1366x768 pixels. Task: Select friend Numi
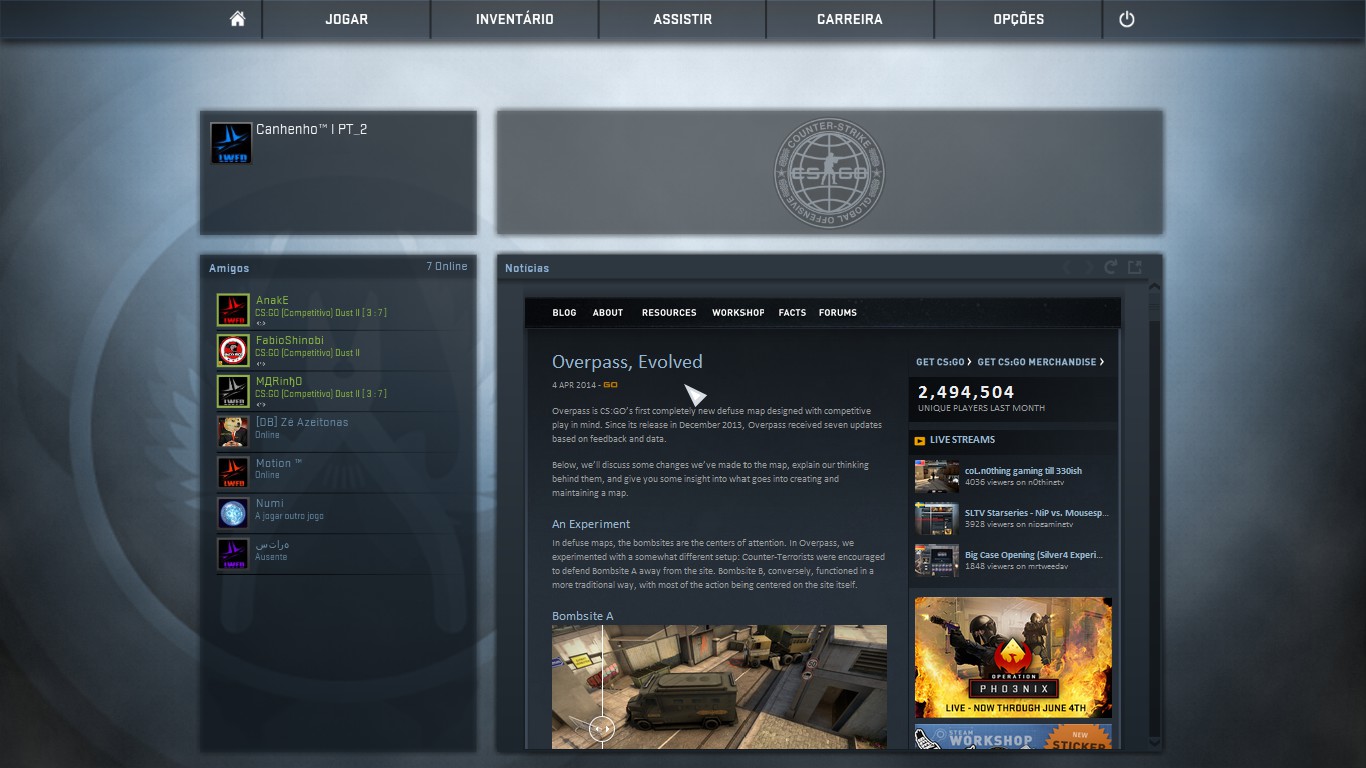tap(270, 503)
